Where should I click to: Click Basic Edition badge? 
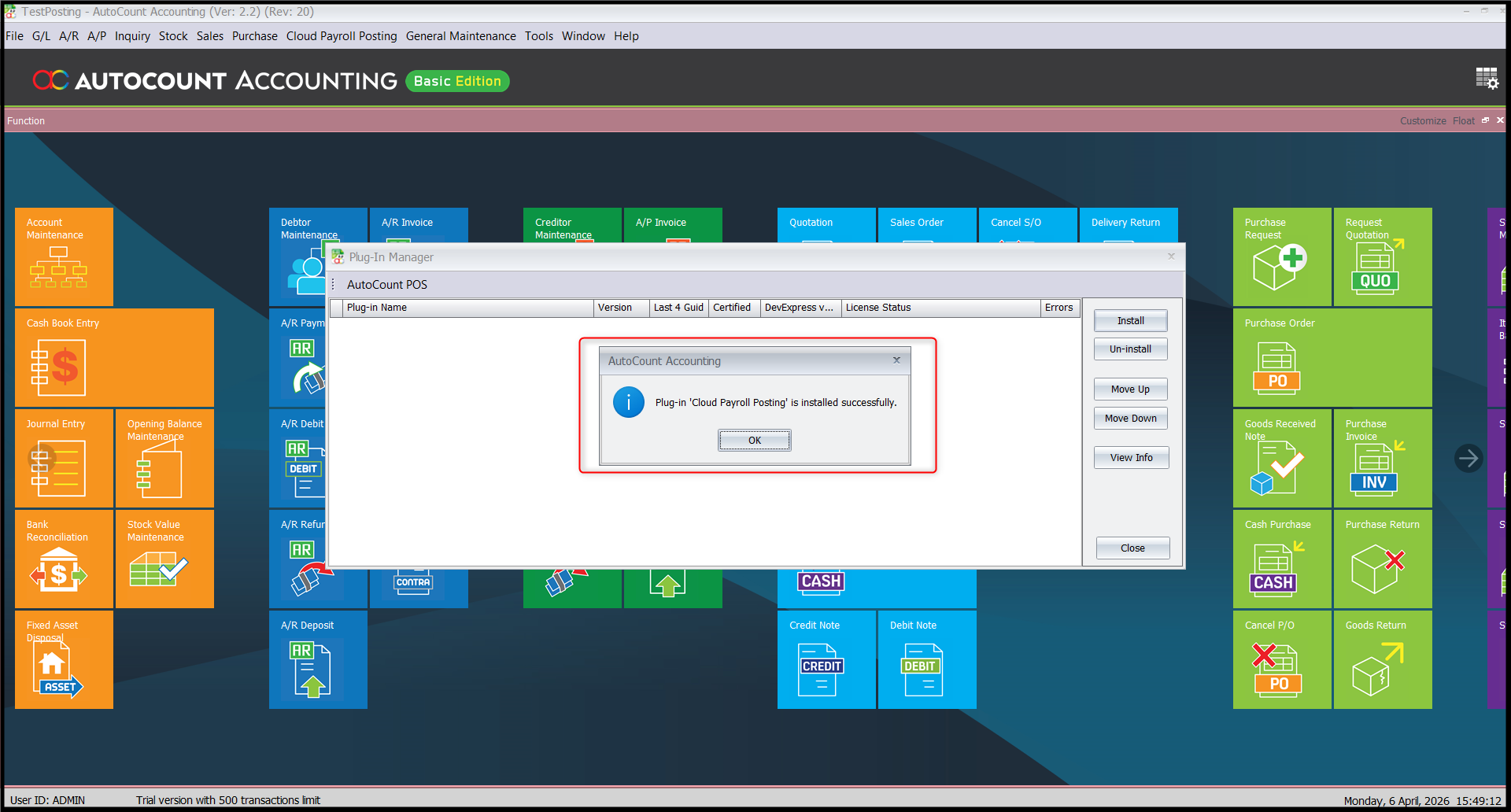pos(457,81)
